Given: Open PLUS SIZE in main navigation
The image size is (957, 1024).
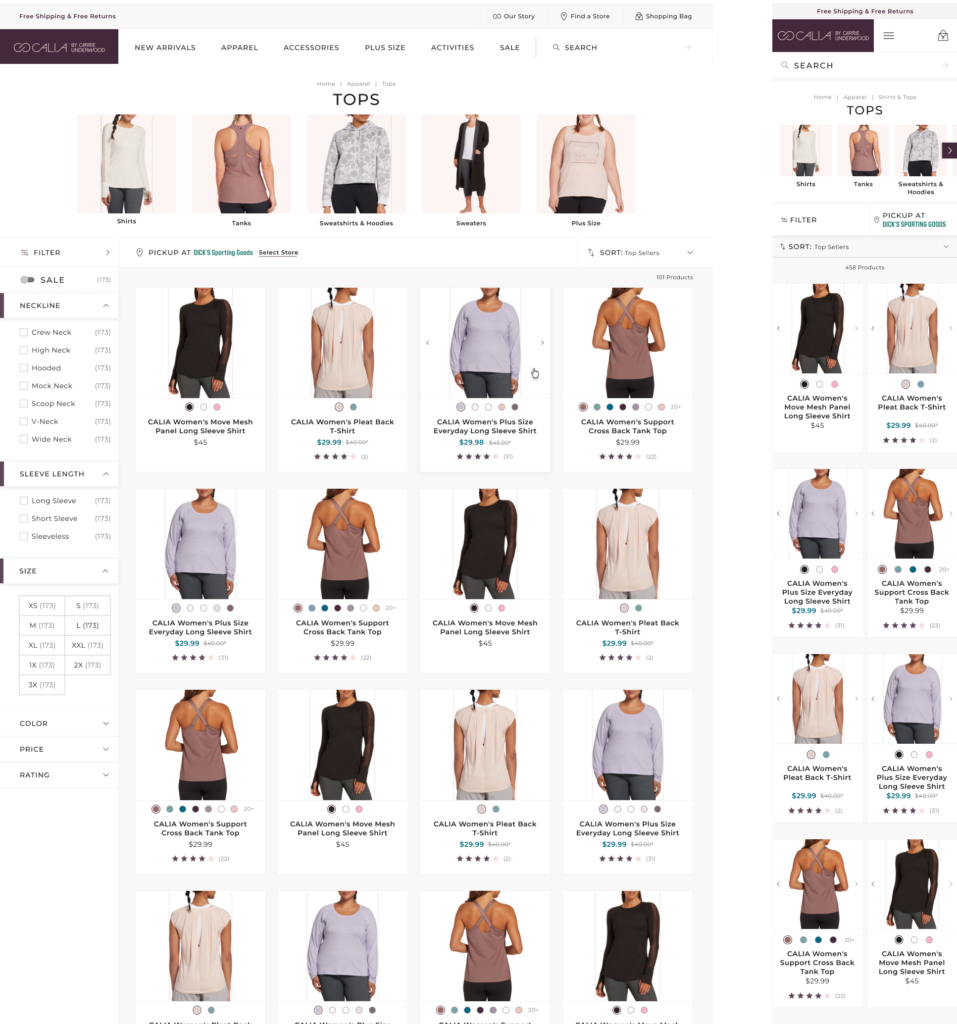Looking at the screenshot, I should point(385,48).
